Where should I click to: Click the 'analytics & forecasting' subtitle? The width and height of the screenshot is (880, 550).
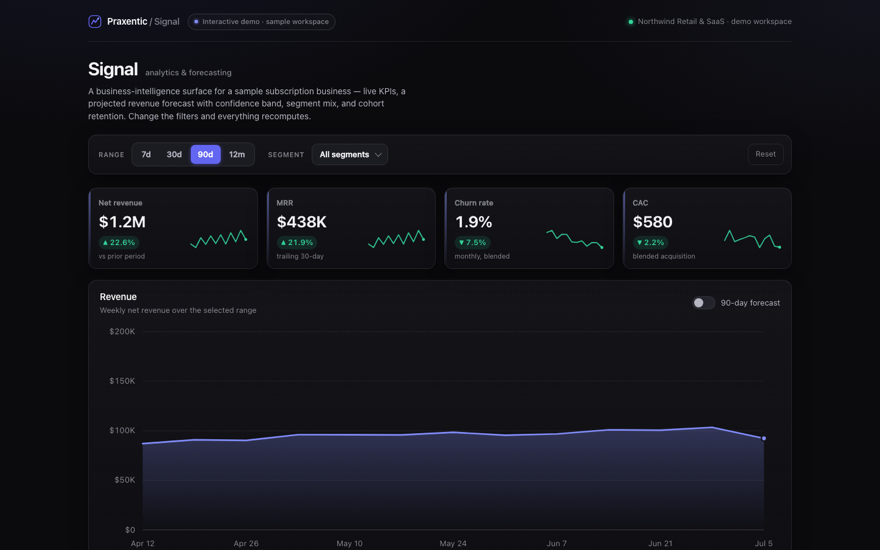188,72
